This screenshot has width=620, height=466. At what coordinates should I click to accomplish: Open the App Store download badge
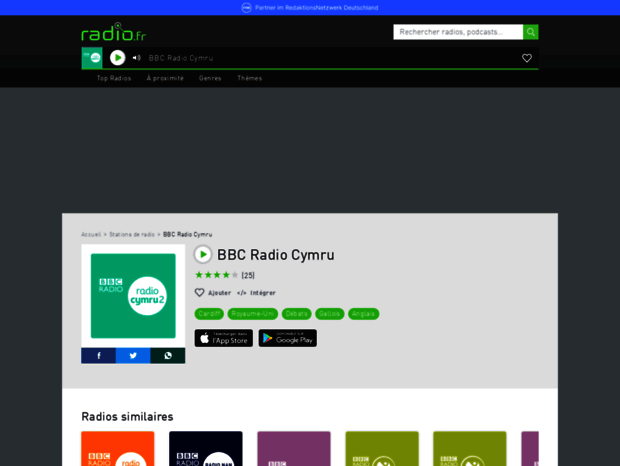pyautogui.click(x=223, y=338)
